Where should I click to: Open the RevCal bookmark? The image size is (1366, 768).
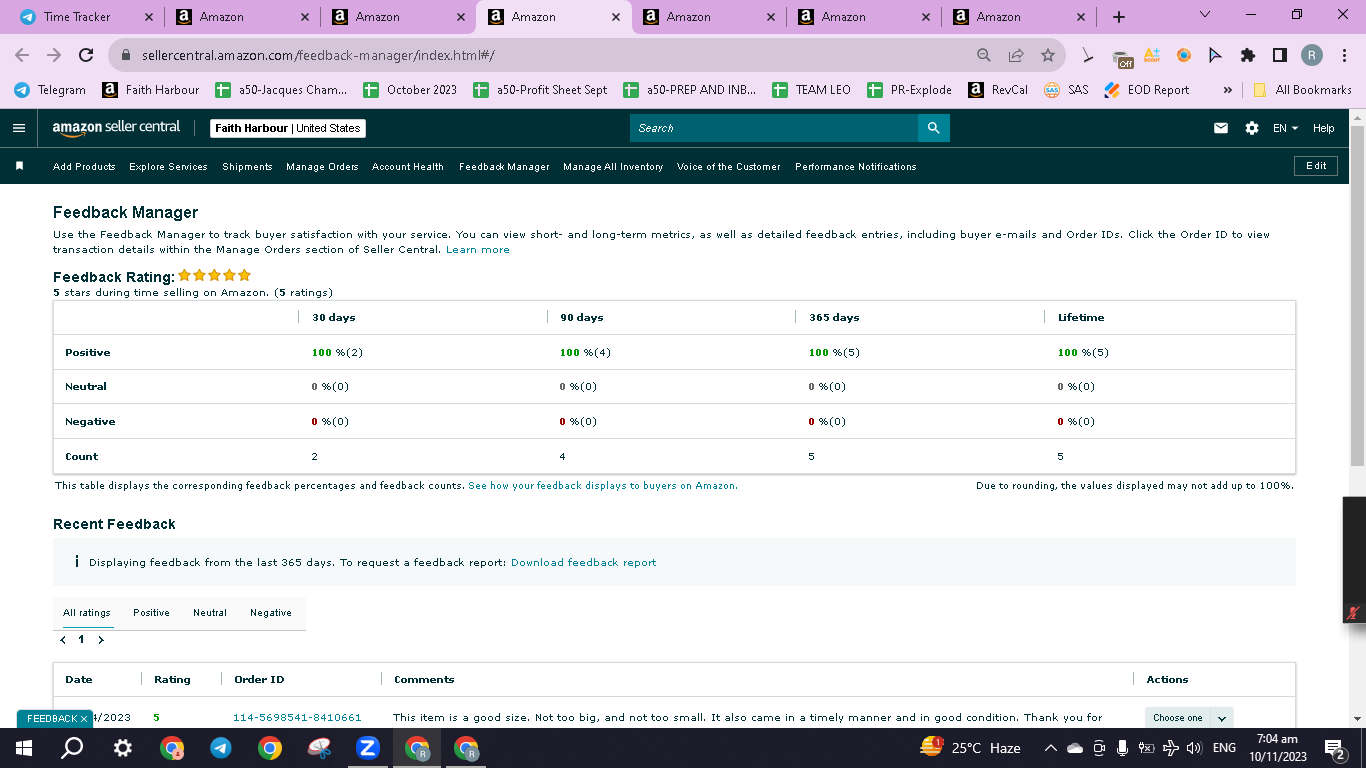coord(998,90)
